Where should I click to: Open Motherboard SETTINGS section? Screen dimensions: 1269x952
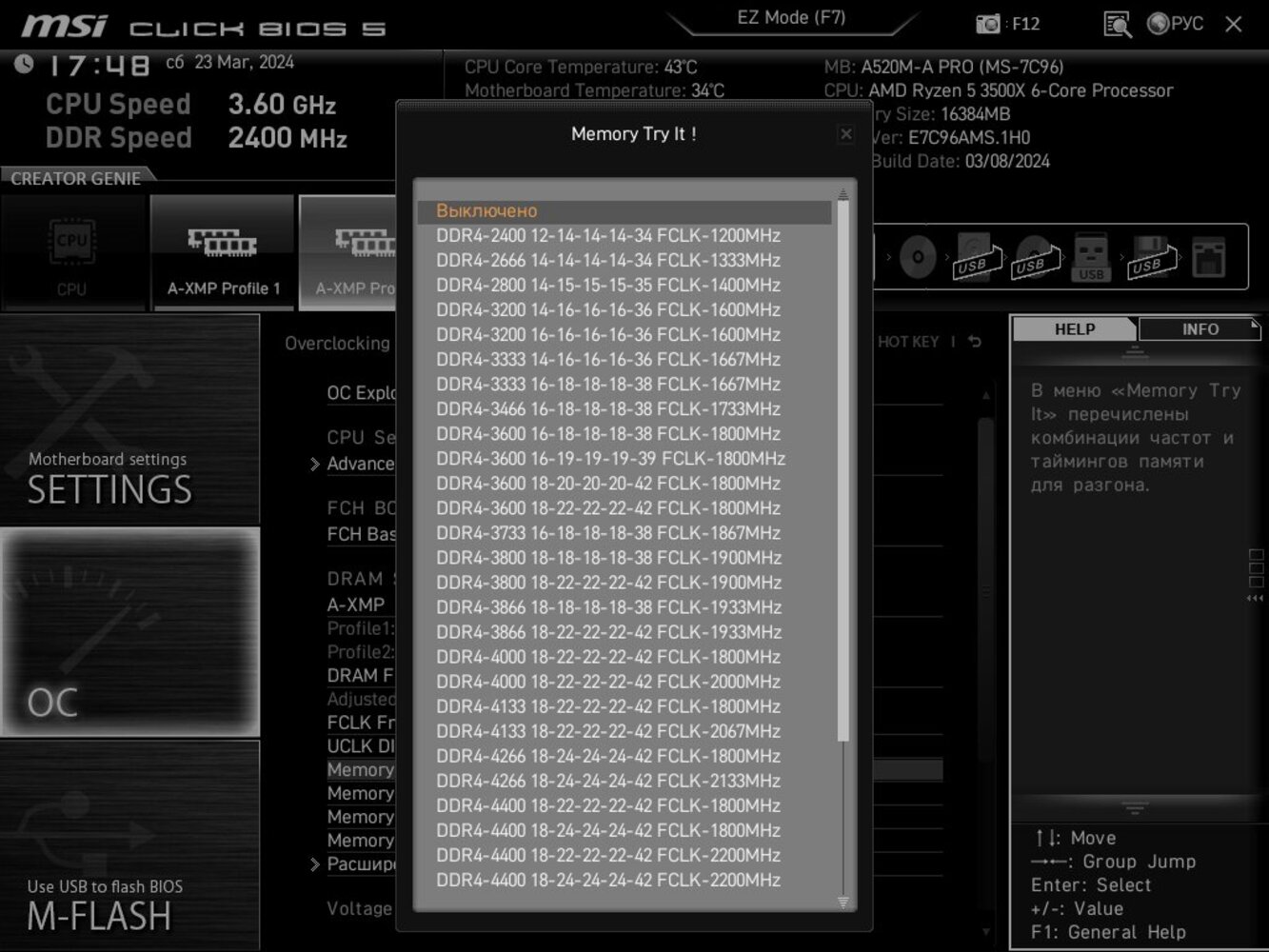click(x=129, y=420)
